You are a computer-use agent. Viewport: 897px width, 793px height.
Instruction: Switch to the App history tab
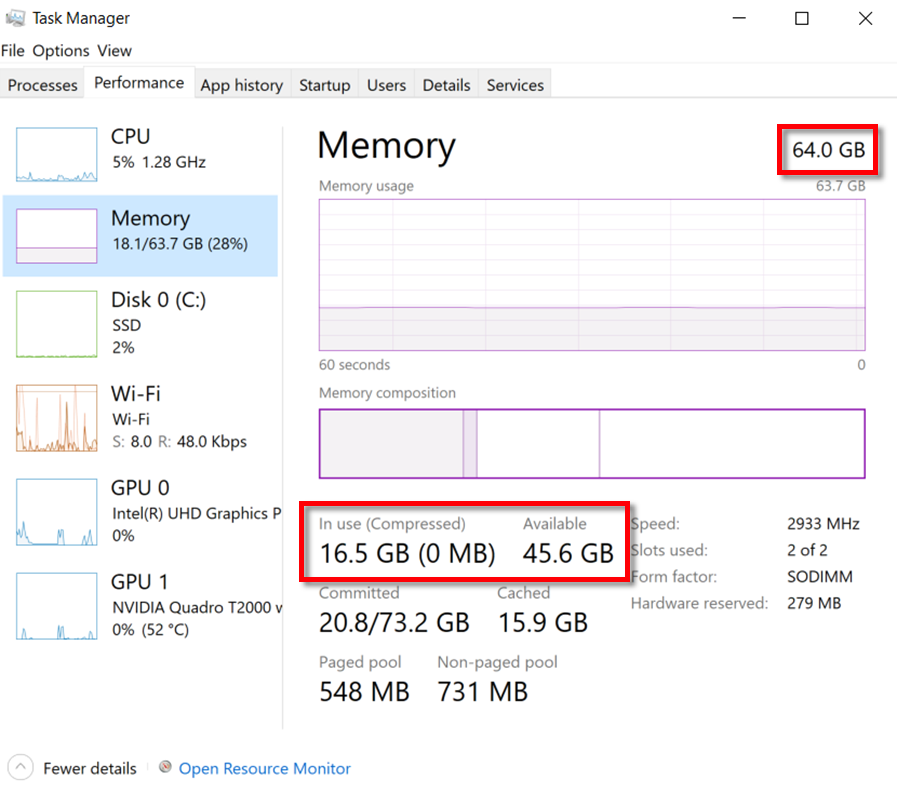pyautogui.click(x=241, y=85)
